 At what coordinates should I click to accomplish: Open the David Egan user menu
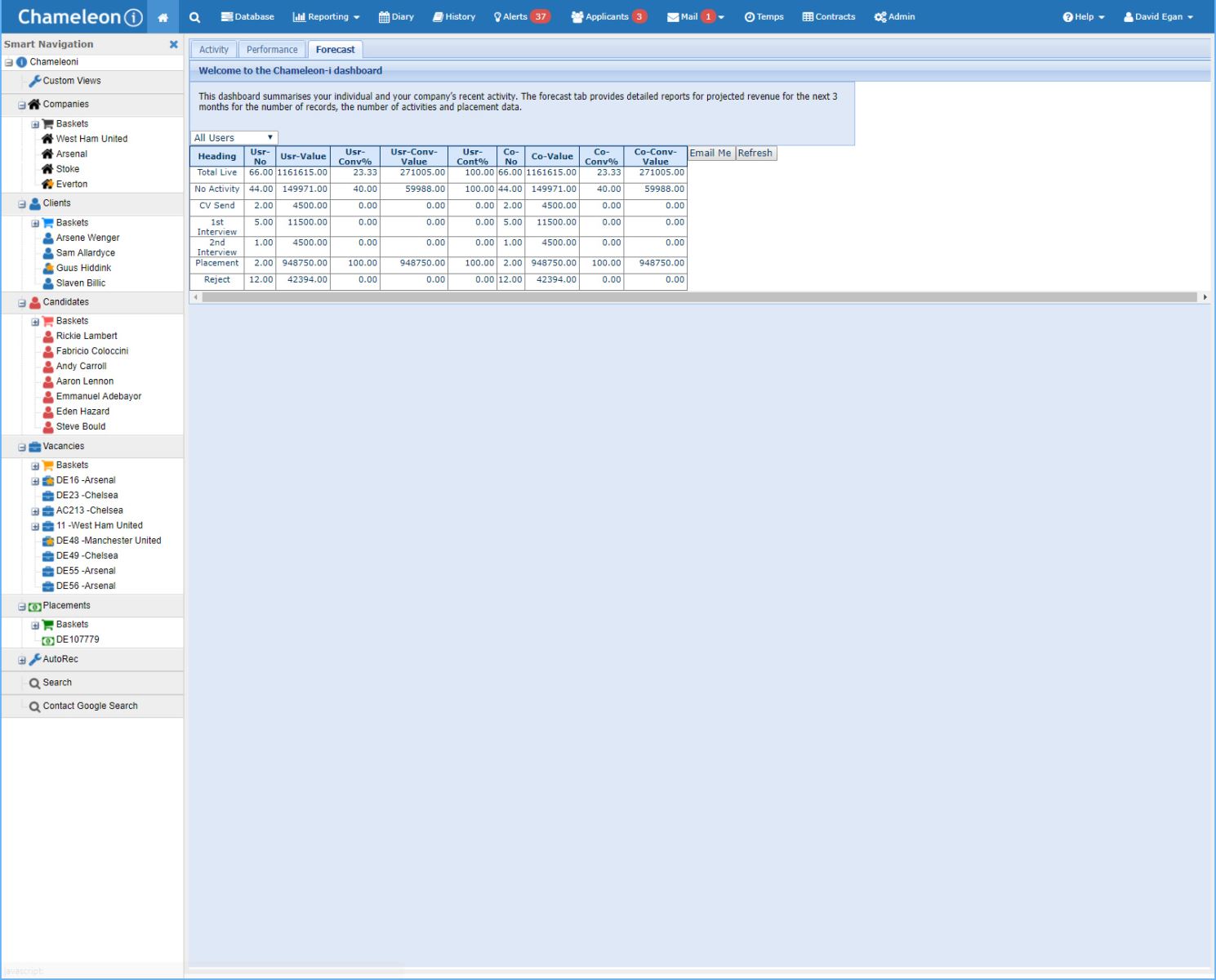pos(1158,16)
